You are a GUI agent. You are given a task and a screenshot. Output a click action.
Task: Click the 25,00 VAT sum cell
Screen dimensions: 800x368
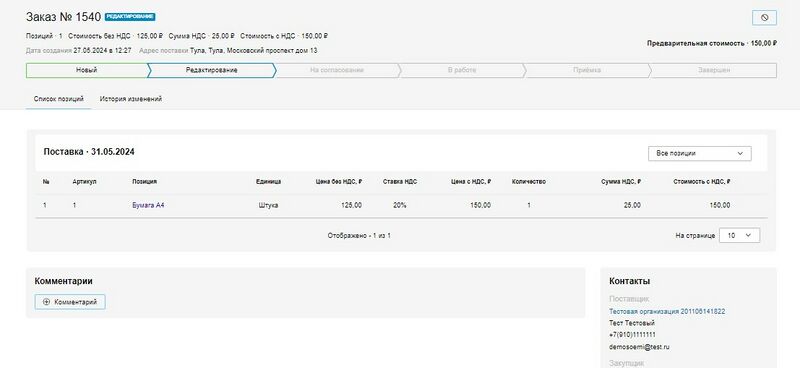pos(632,205)
